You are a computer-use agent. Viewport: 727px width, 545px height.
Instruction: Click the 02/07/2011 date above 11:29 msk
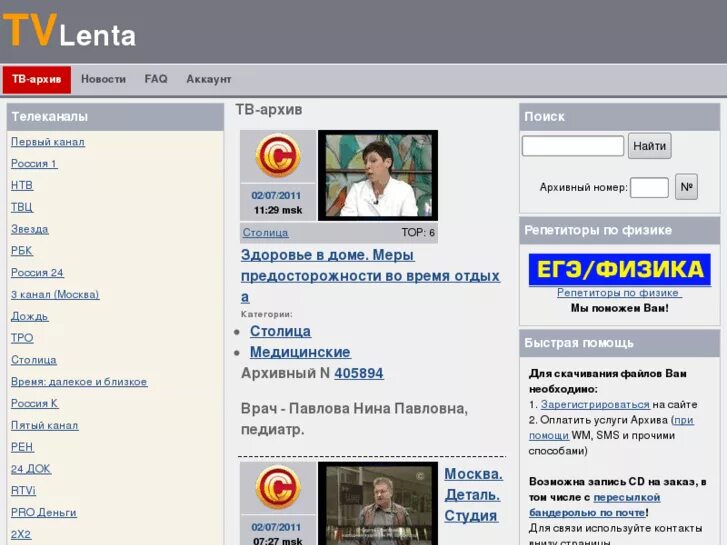coord(276,196)
